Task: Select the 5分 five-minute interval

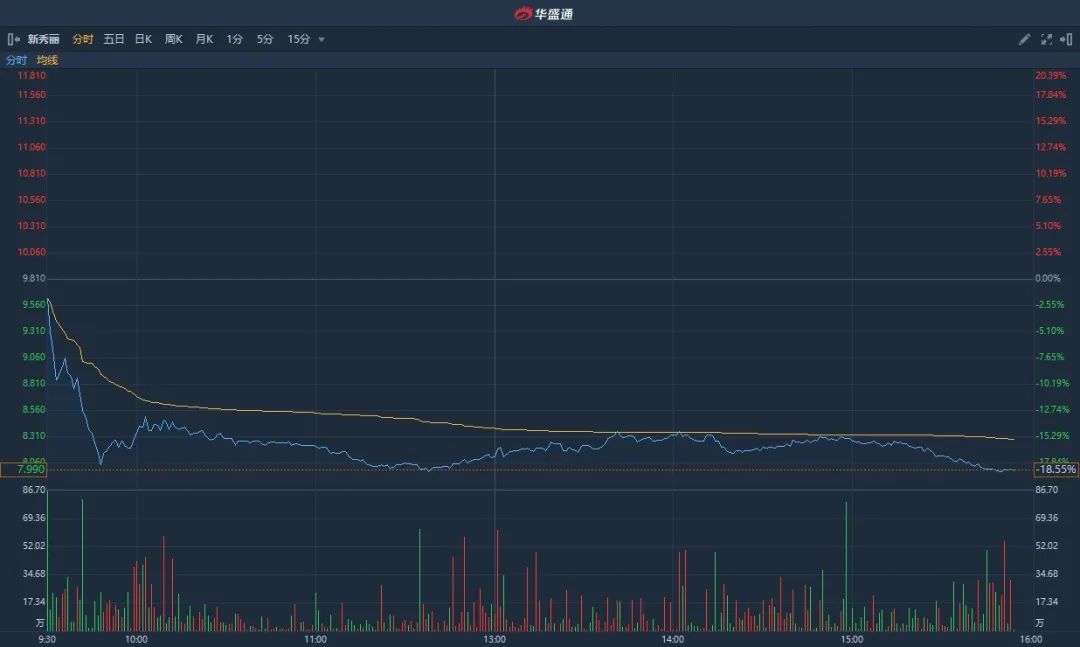Action: 265,39
